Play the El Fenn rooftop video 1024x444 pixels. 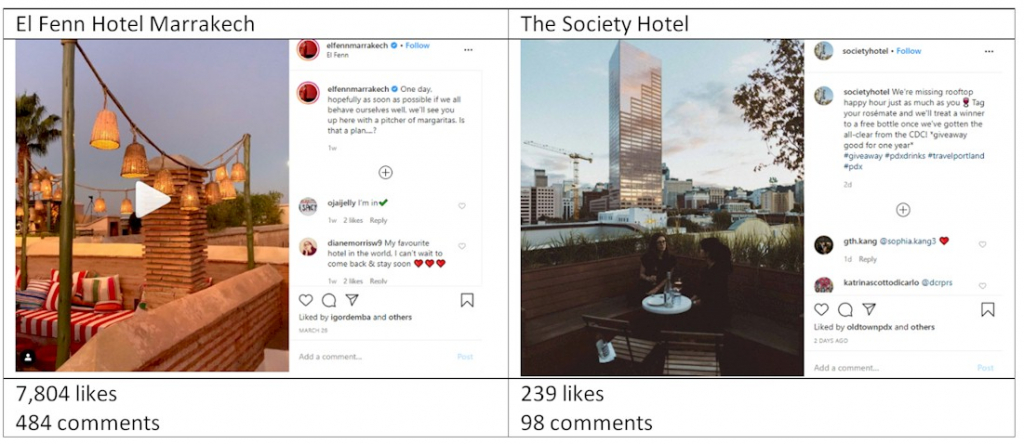(152, 199)
